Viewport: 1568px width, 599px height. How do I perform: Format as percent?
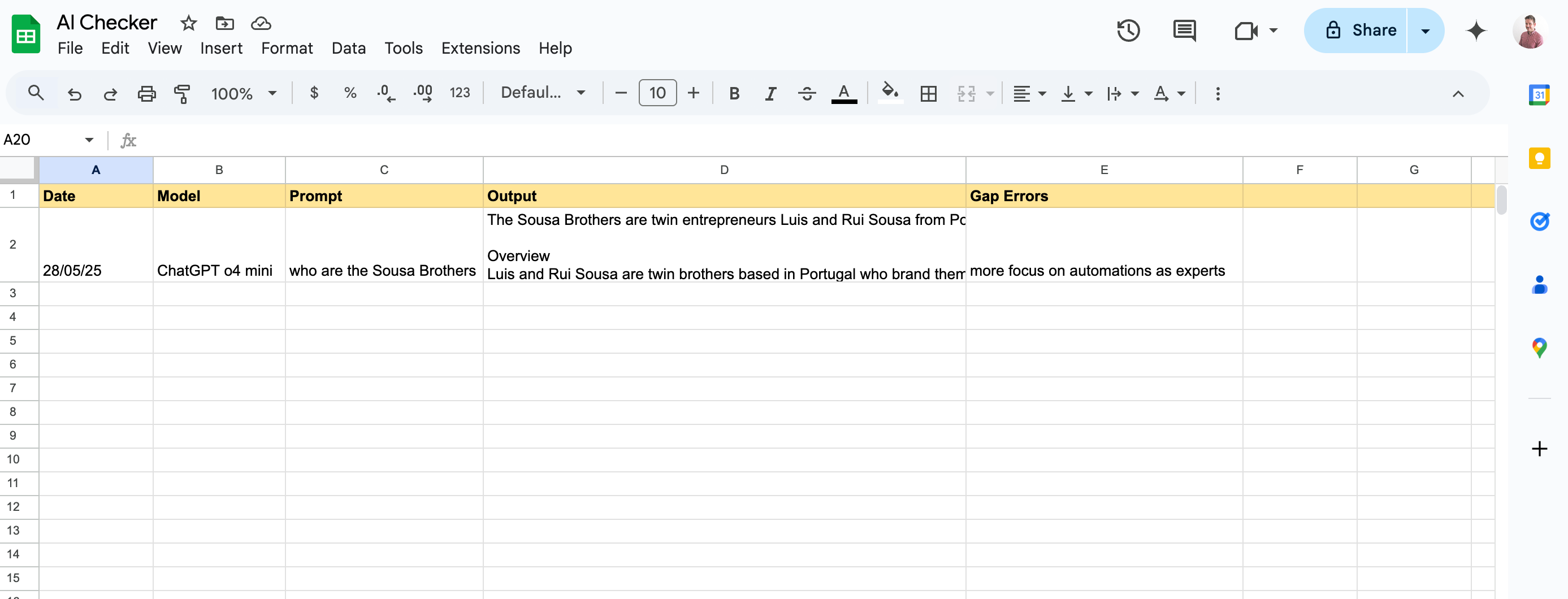350,93
